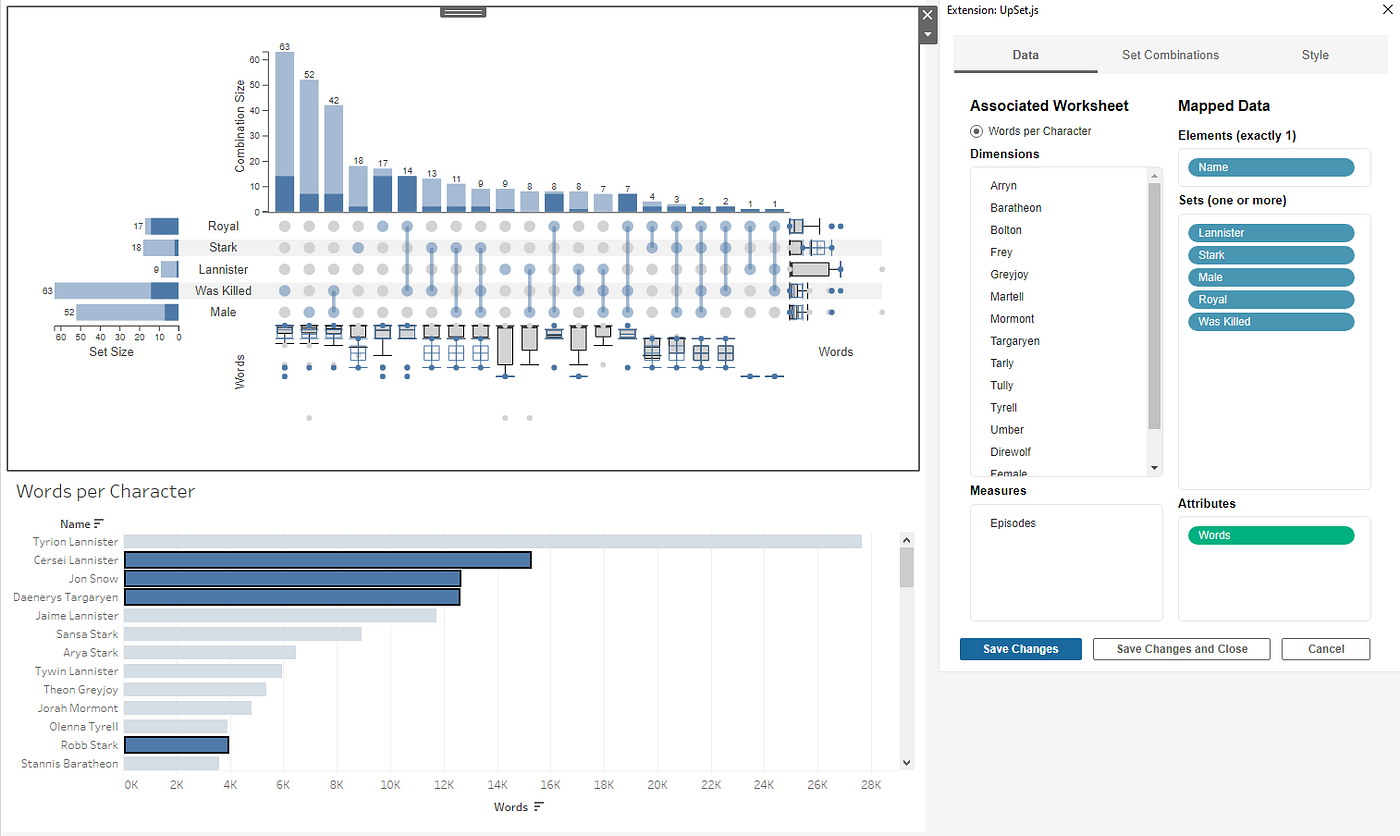1400x836 pixels.
Task: Click the dashboard object grip handle at top
Action: 462,11
